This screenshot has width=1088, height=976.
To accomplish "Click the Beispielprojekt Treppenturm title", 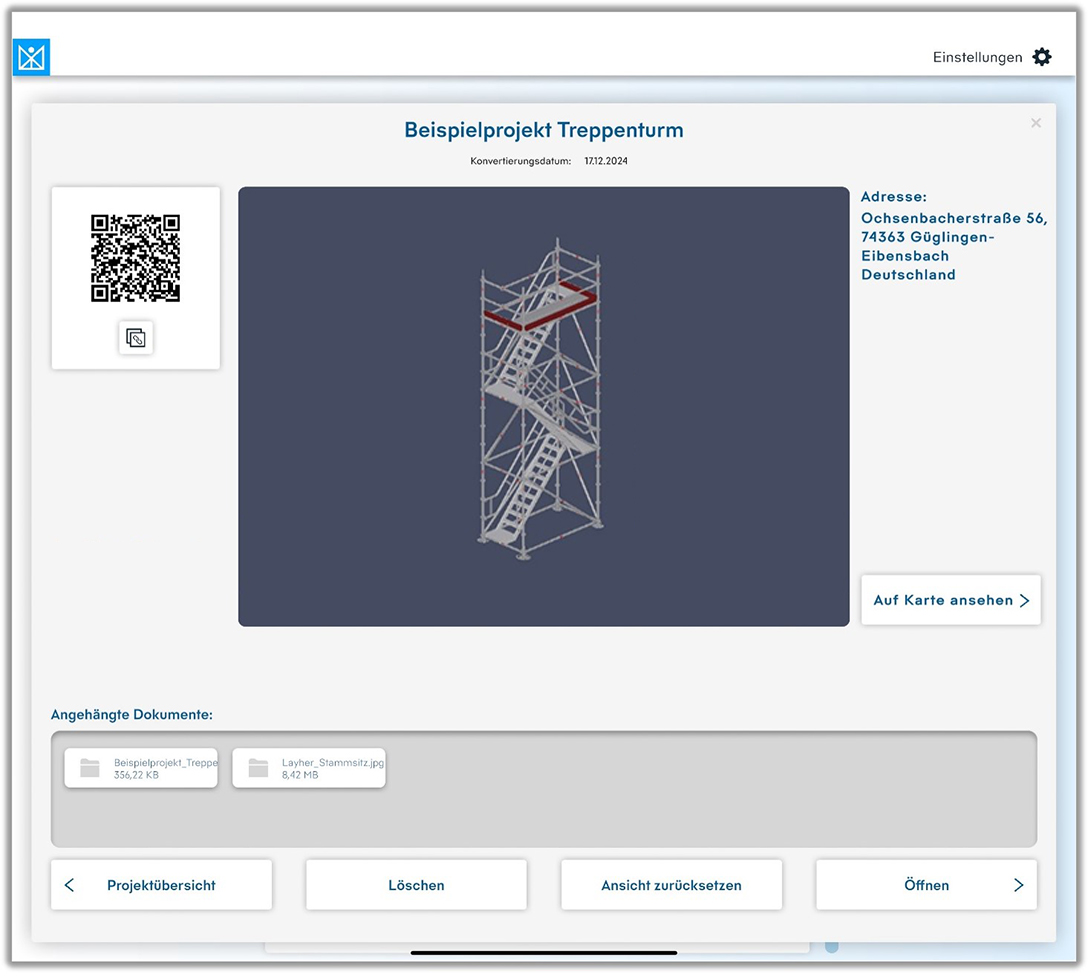I will click(x=543, y=130).
